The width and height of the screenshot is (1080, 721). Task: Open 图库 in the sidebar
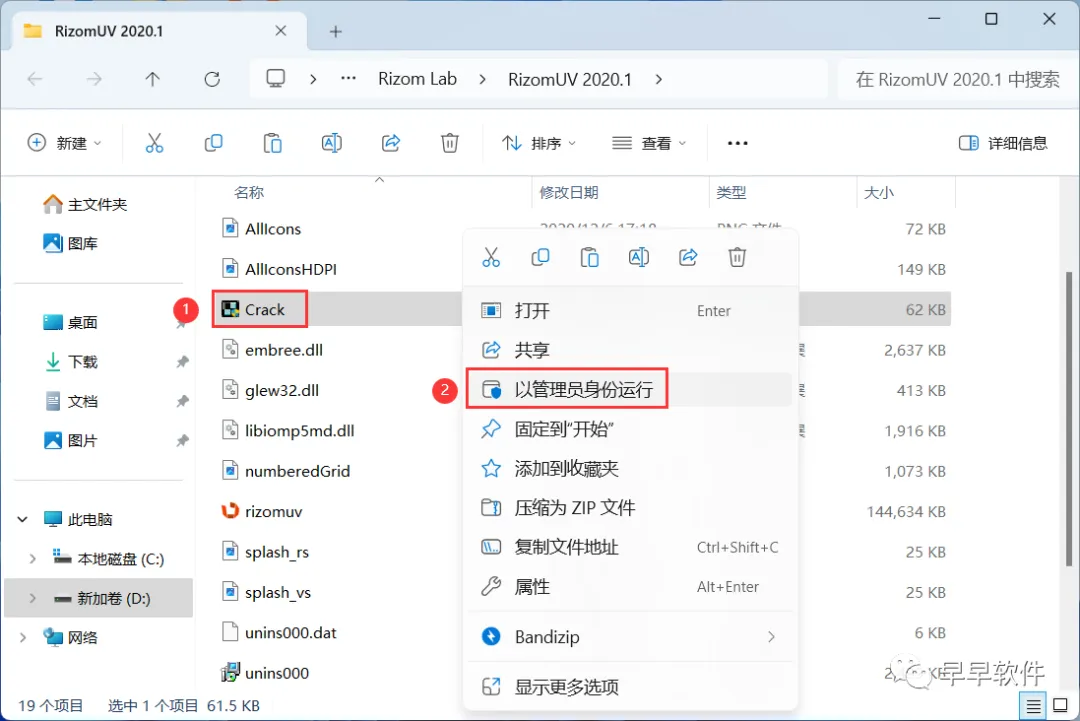coord(70,243)
